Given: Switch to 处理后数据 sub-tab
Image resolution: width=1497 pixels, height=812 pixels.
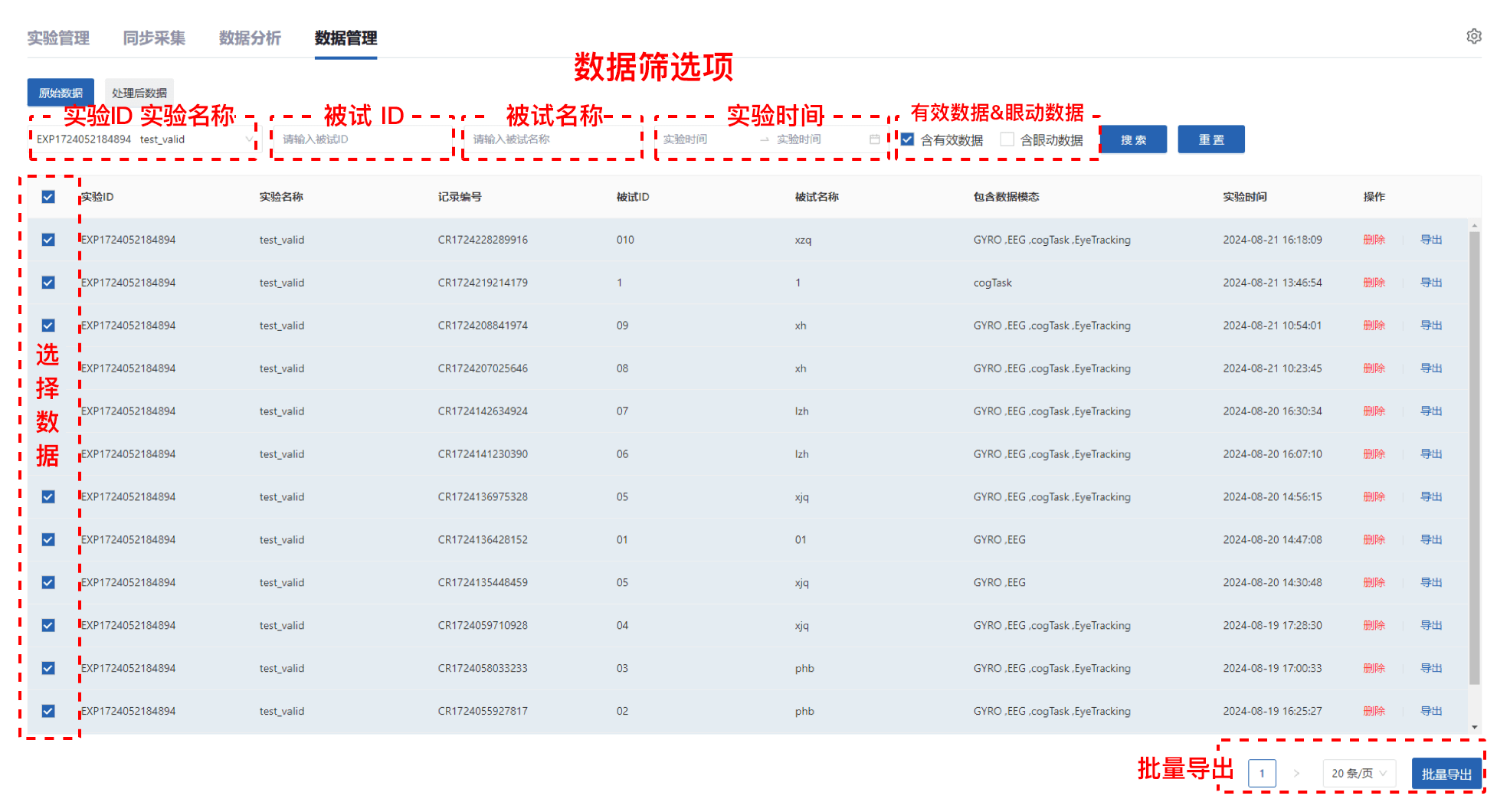Looking at the screenshot, I should 139,93.
